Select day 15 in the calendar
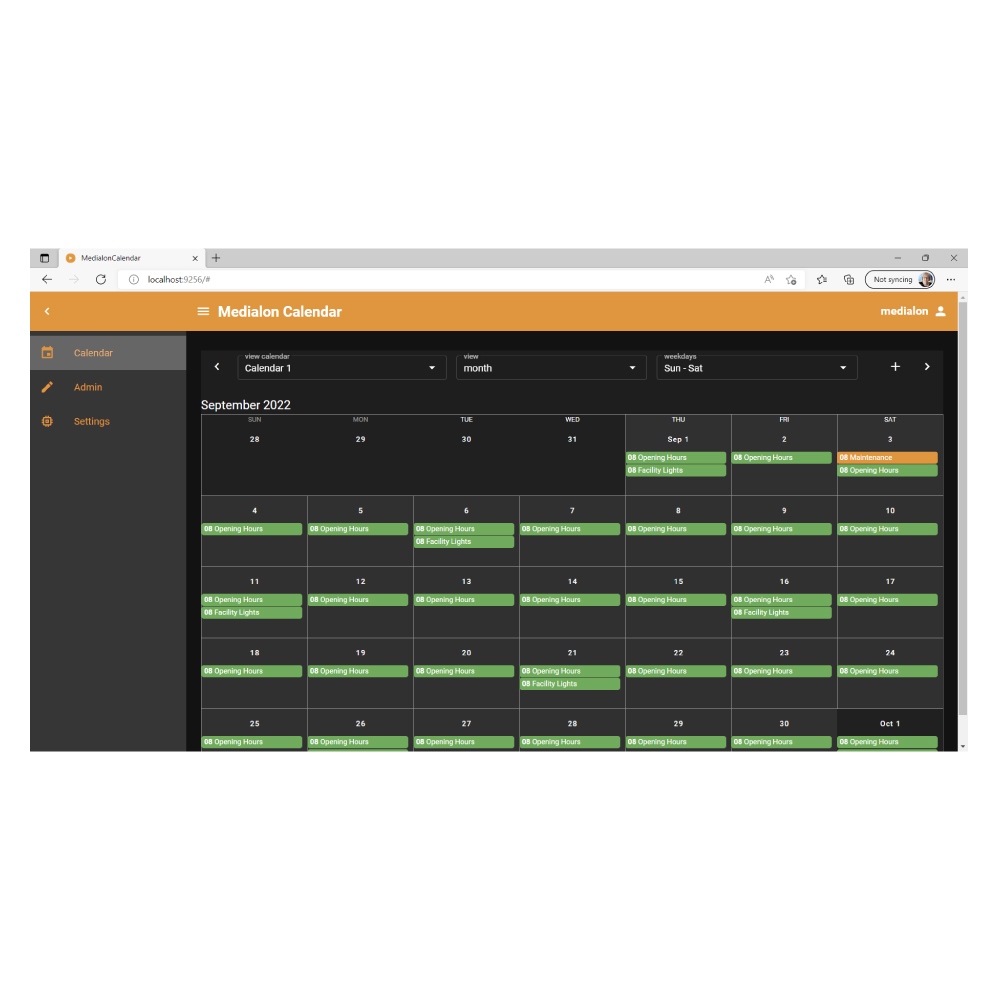The image size is (1000, 1000). click(678, 582)
